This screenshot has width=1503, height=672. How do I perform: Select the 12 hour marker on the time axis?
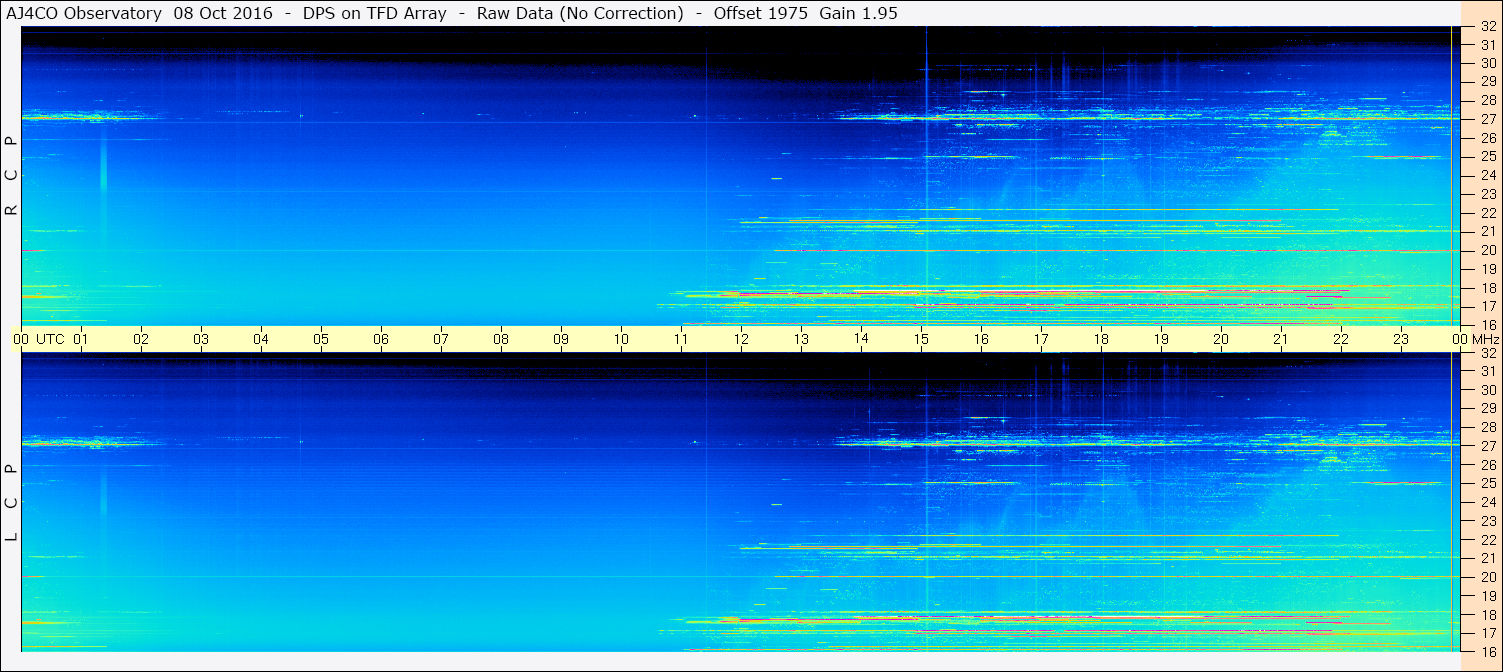pos(741,339)
